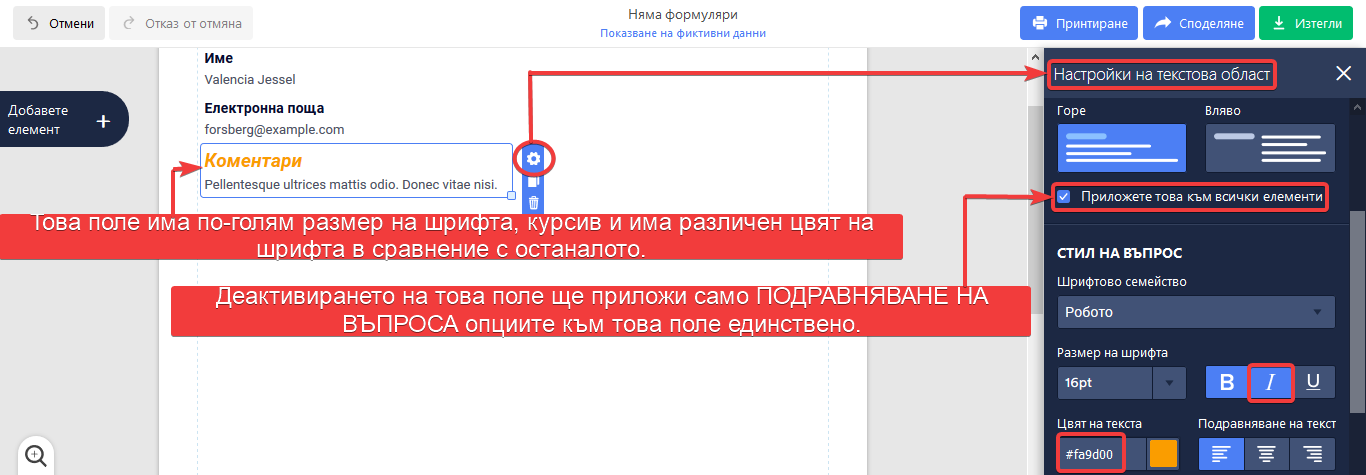The height and width of the screenshot is (475, 1366).
Task: Close the text area settings panel
Action: tap(1343, 73)
